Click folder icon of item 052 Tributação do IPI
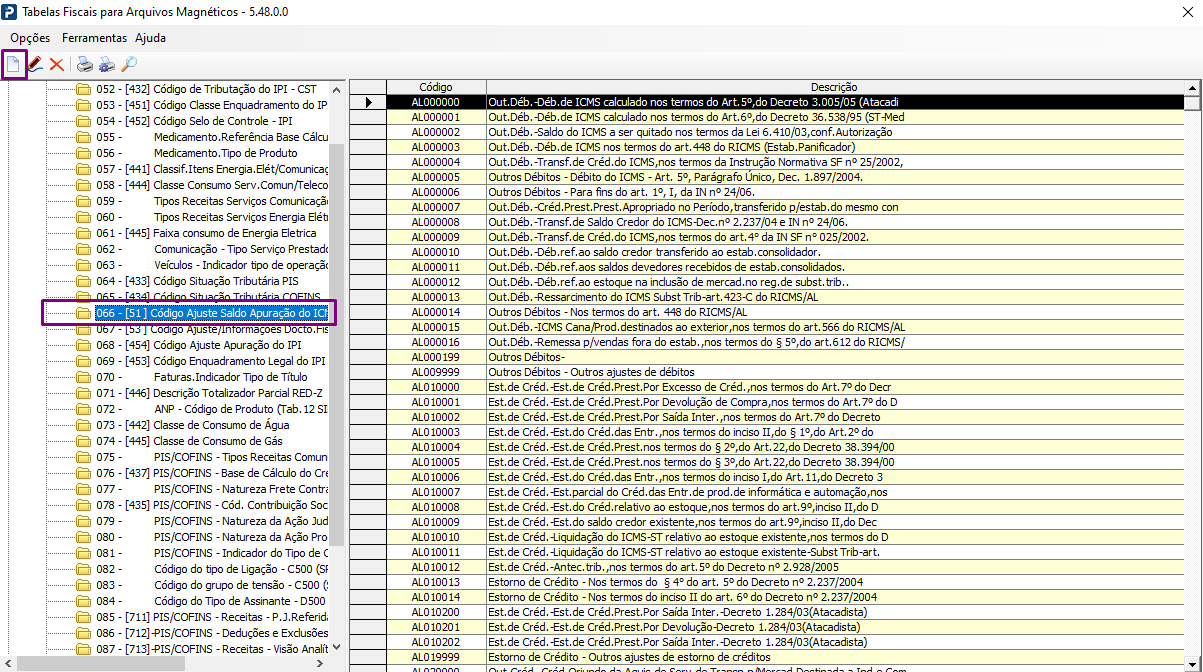The width and height of the screenshot is (1203, 672). click(x=83, y=89)
